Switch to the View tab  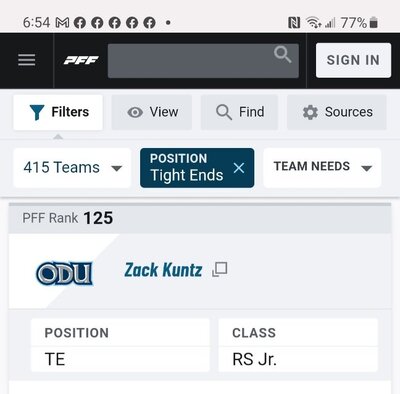(152, 112)
